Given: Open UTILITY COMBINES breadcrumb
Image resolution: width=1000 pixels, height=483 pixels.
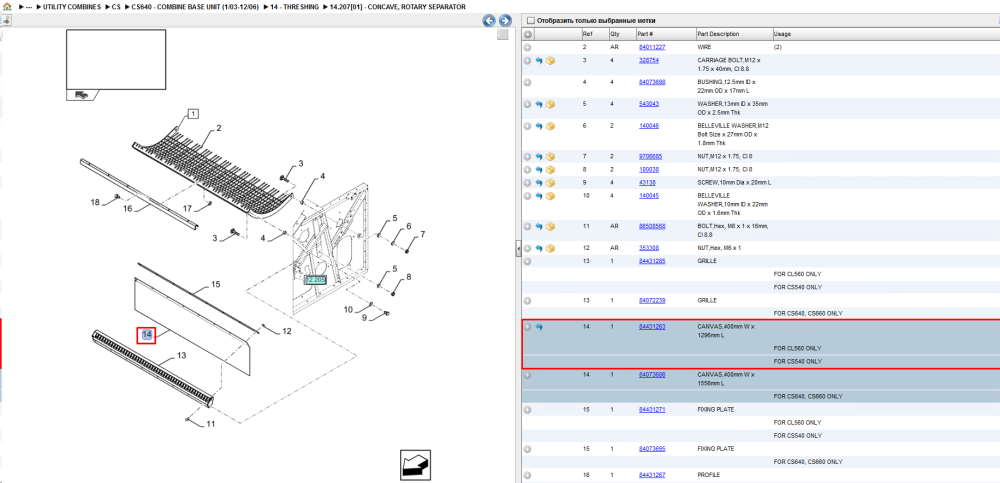Looking at the screenshot, I should (72, 6).
